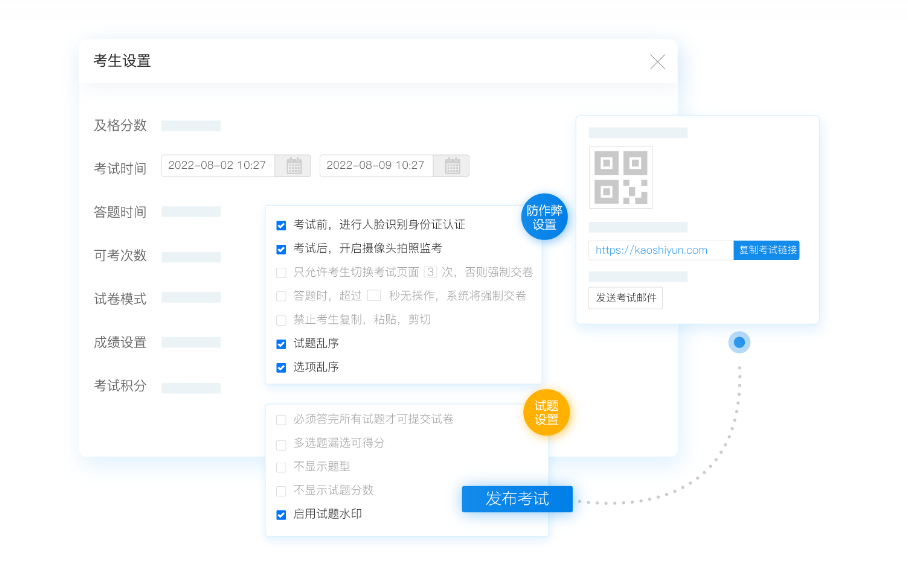Click the exam QR code image
The height and width of the screenshot is (577, 907).
620,177
